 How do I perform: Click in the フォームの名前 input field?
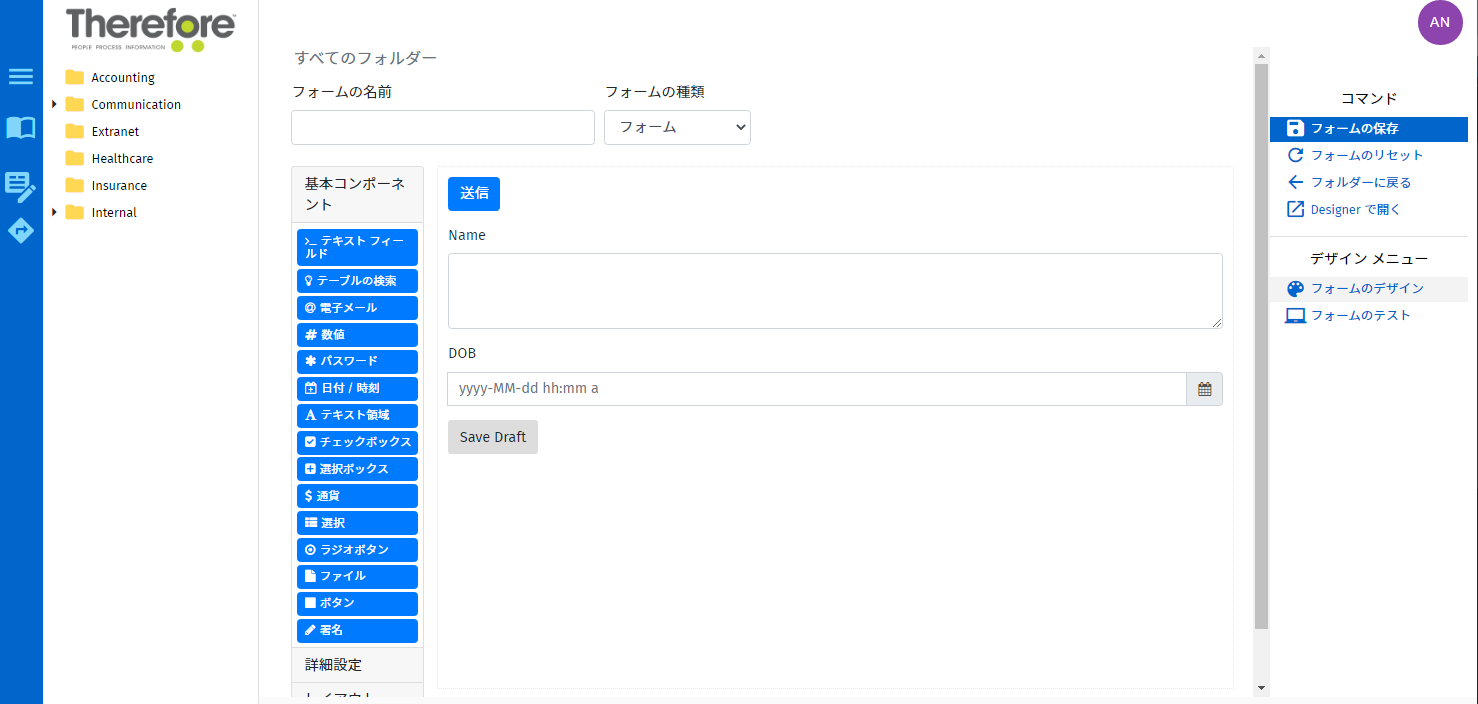point(443,127)
